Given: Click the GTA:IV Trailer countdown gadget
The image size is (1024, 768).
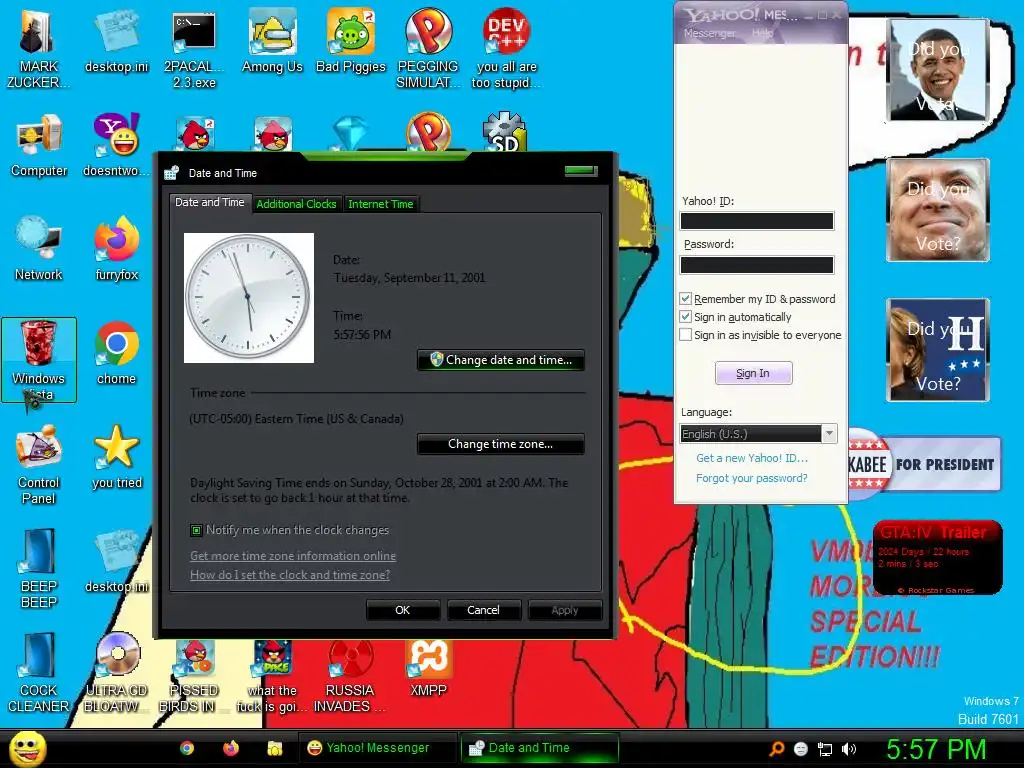Looking at the screenshot, I should tap(938, 558).
